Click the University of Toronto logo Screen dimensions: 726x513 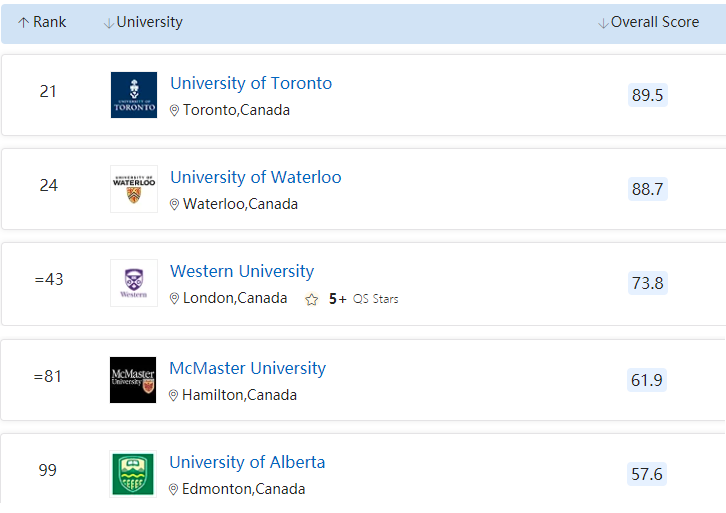134,95
